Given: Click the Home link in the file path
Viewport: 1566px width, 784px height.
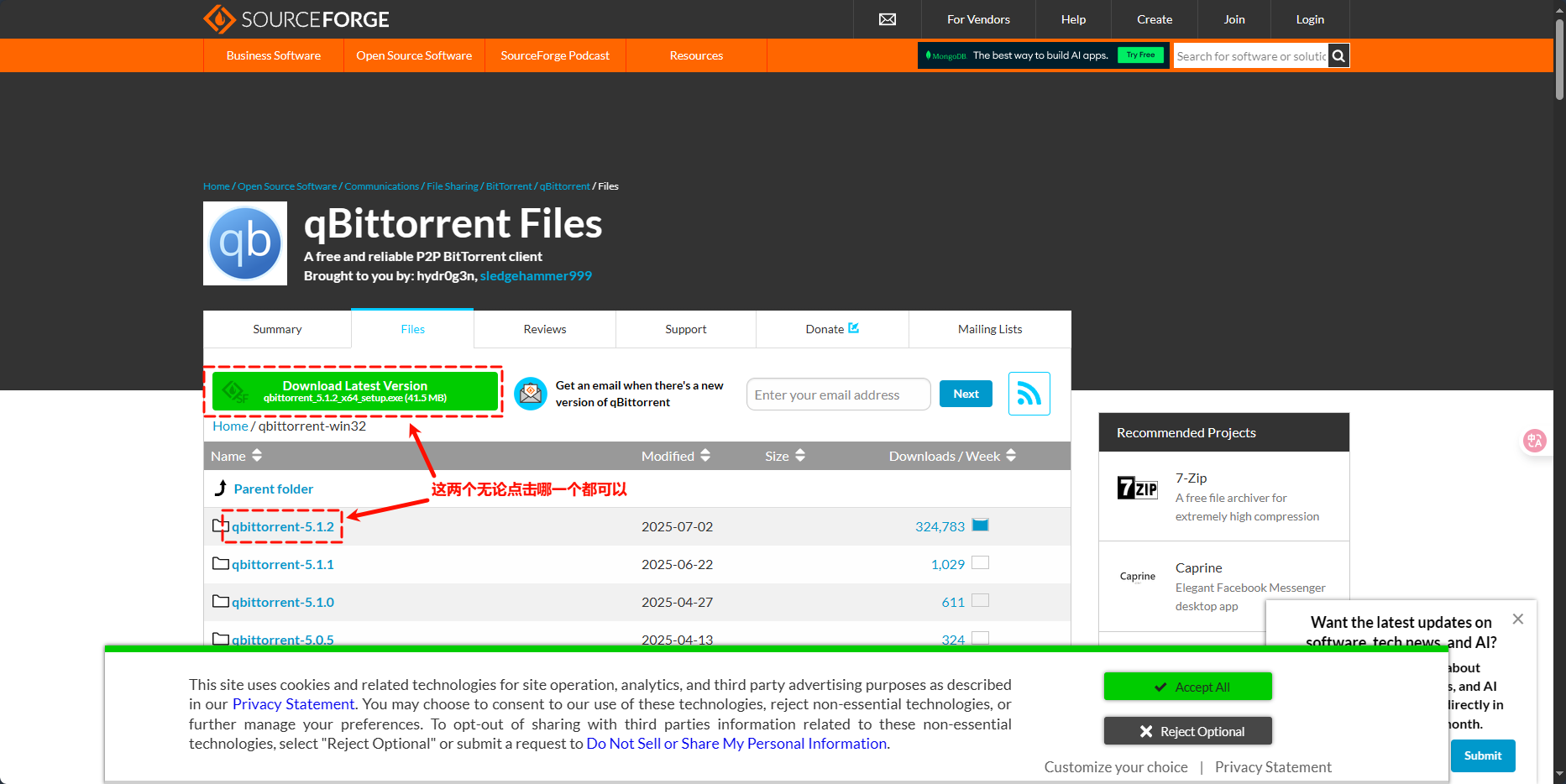Looking at the screenshot, I should (230, 426).
